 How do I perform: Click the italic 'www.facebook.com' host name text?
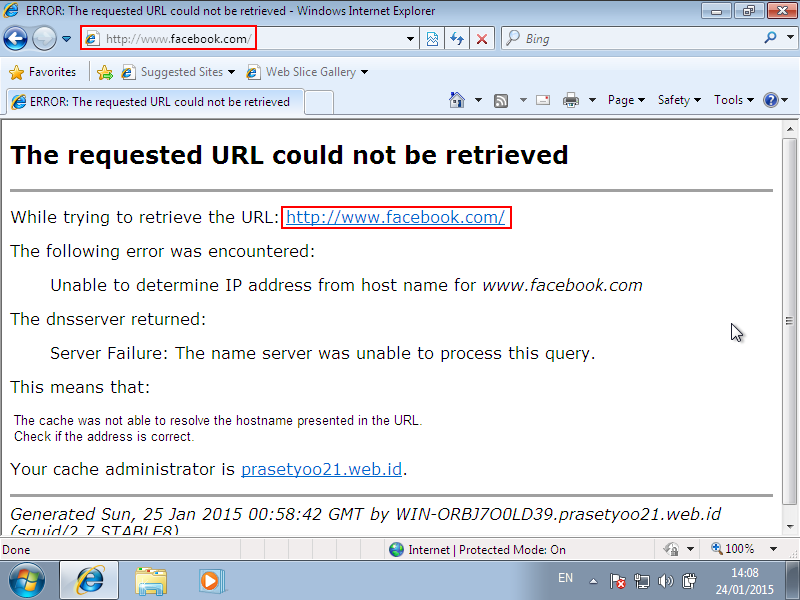(x=562, y=285)
